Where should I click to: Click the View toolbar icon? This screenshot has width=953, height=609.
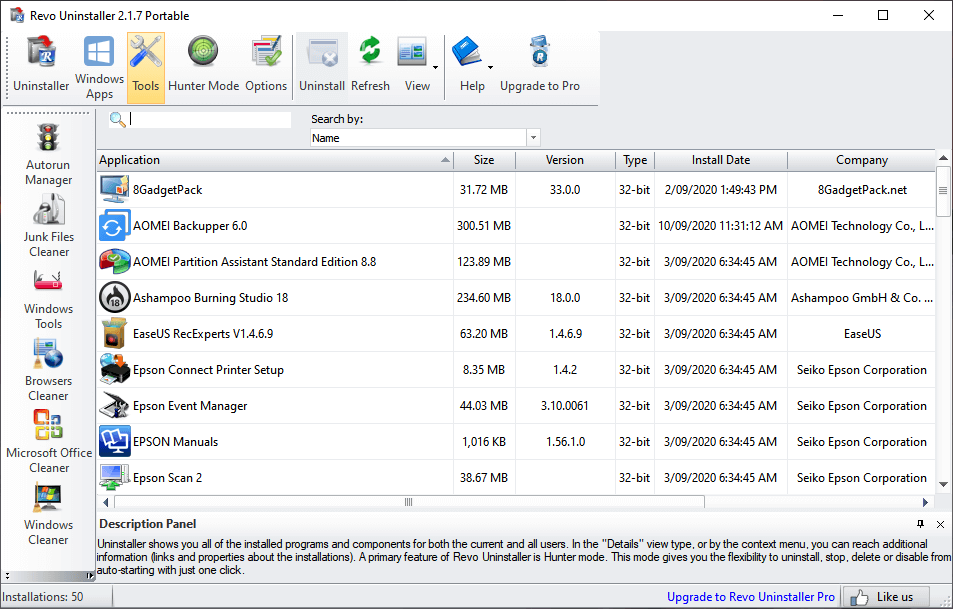(x=413, y=53)
